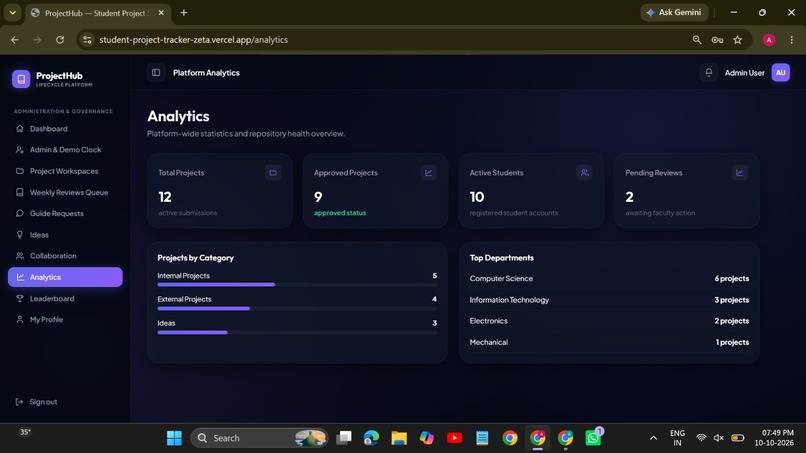The image size is (806, 453).
Task: Open Weekly Reviews Queue
Action: point(65,192)
